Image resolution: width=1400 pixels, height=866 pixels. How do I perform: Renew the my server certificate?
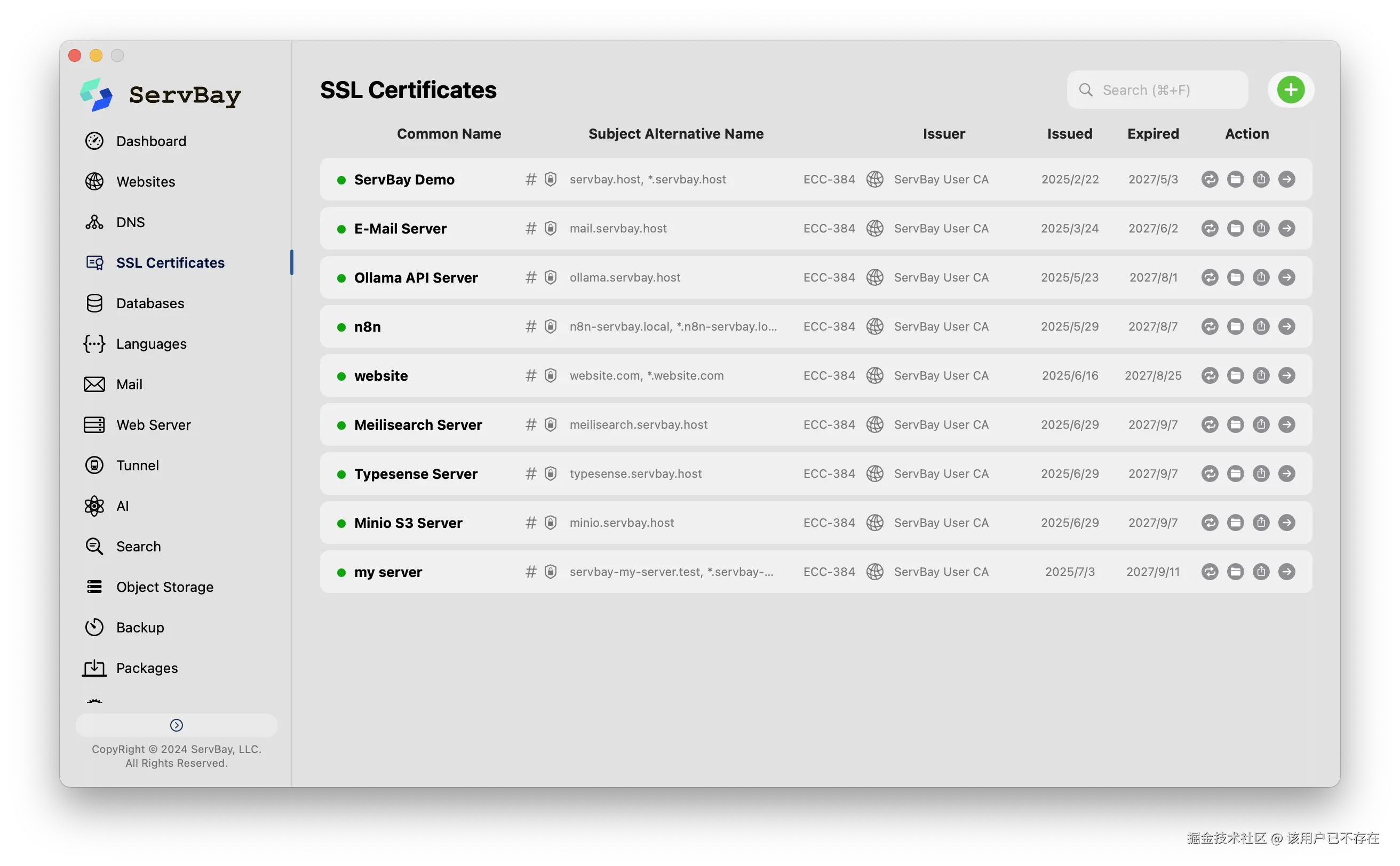1209,572
